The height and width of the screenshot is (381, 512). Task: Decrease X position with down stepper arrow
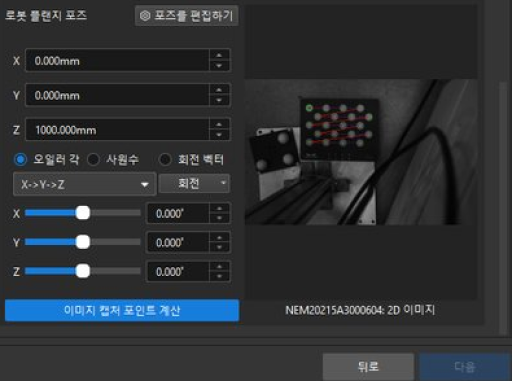click(219, 66)
